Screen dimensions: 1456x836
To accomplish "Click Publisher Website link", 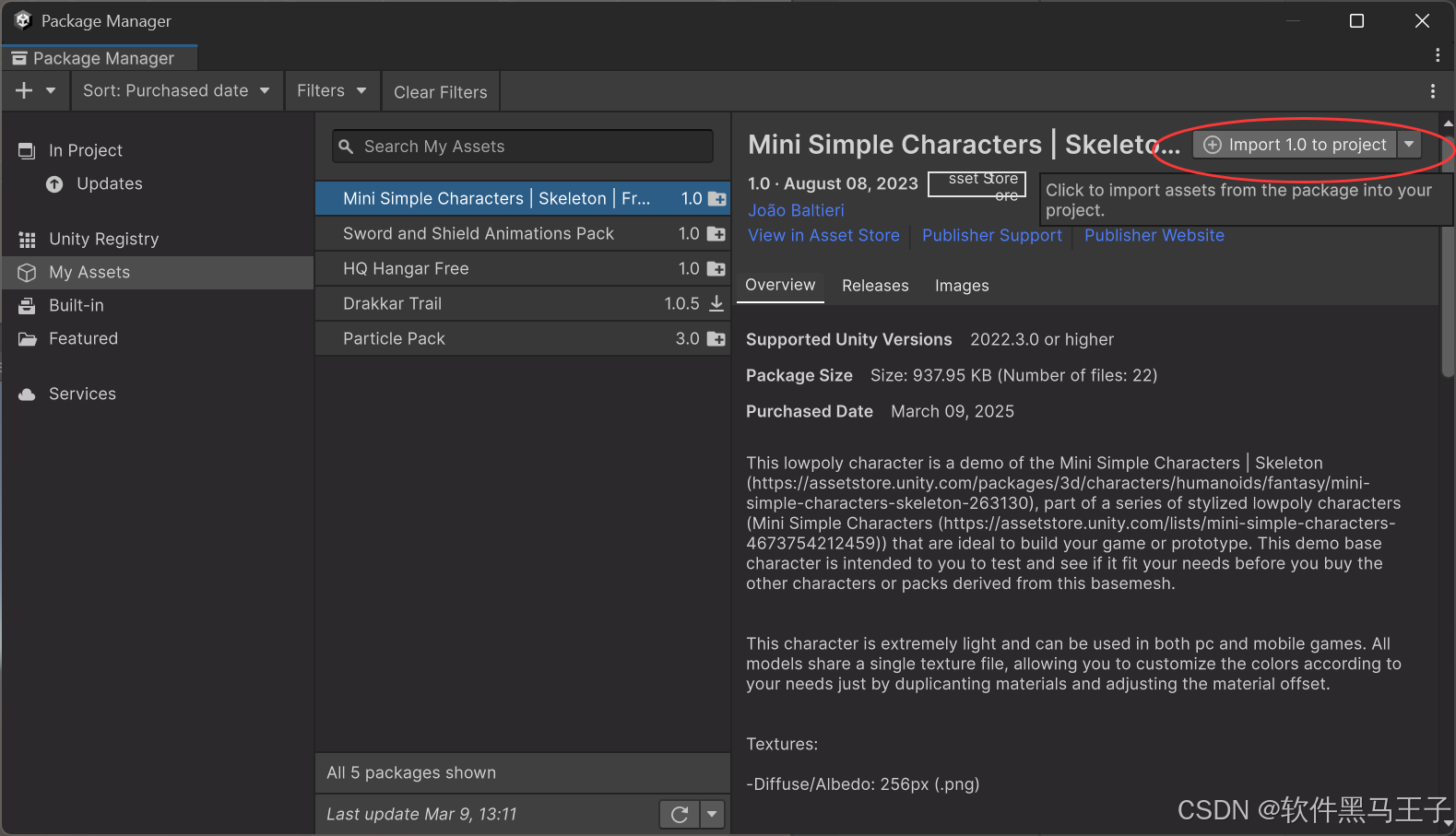I will (1154, 235).
